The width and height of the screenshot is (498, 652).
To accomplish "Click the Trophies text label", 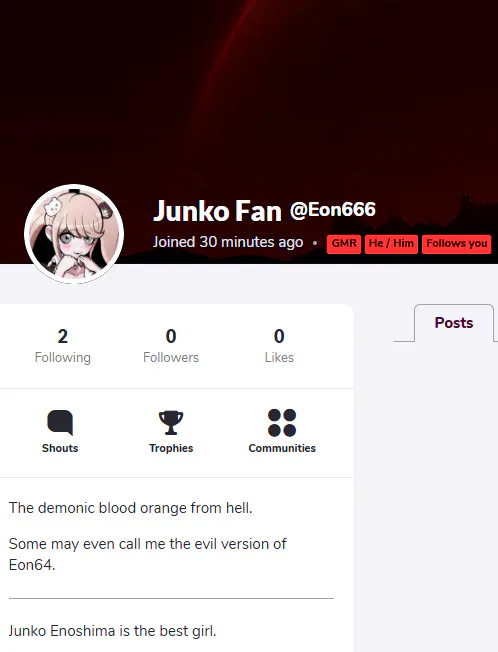I will point(171,448).
